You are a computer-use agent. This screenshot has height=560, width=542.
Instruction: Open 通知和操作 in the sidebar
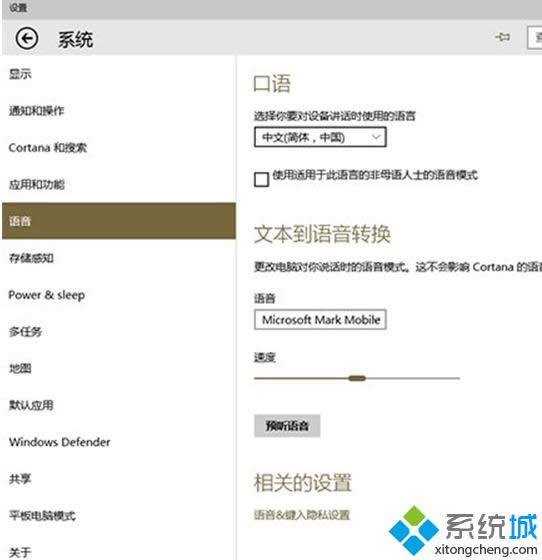(36, 111)
